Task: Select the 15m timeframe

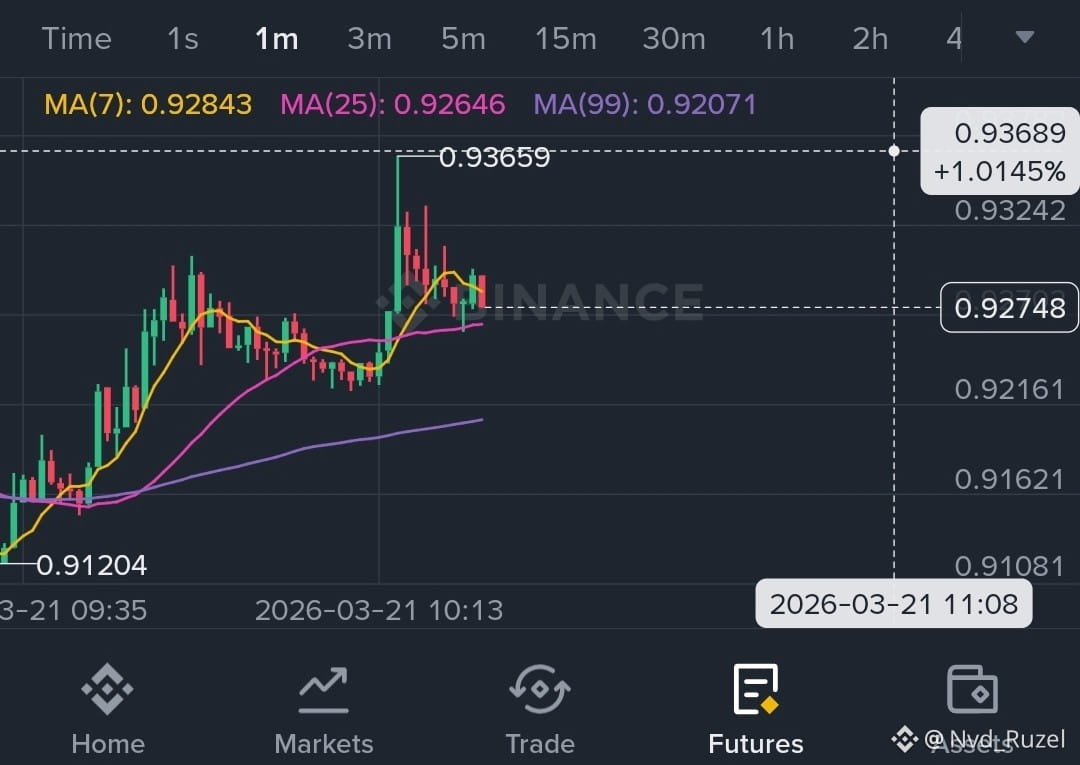Action: [565, 39]
